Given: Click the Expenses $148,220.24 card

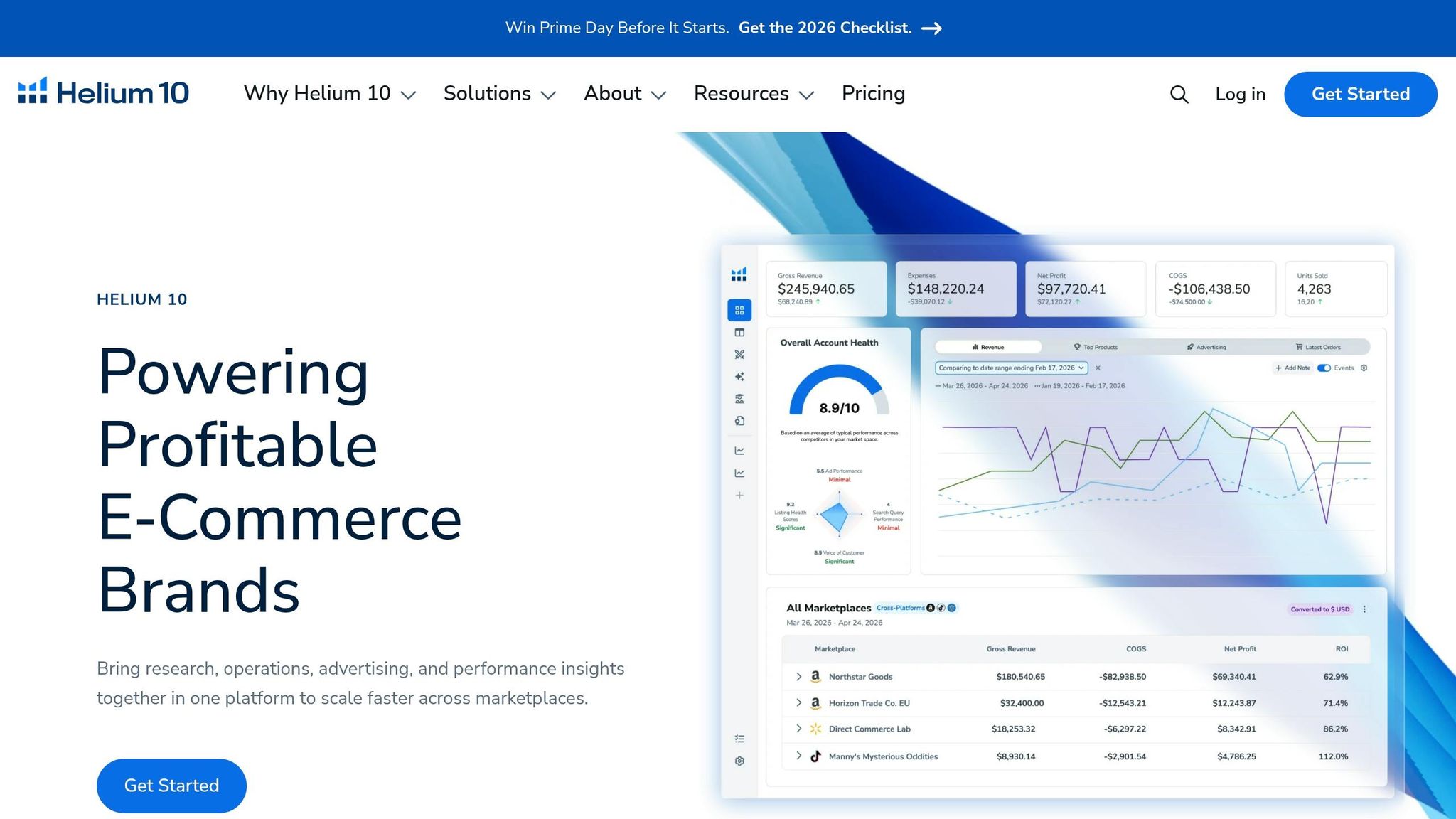Looking at the screenshot, I should (955, 289).
